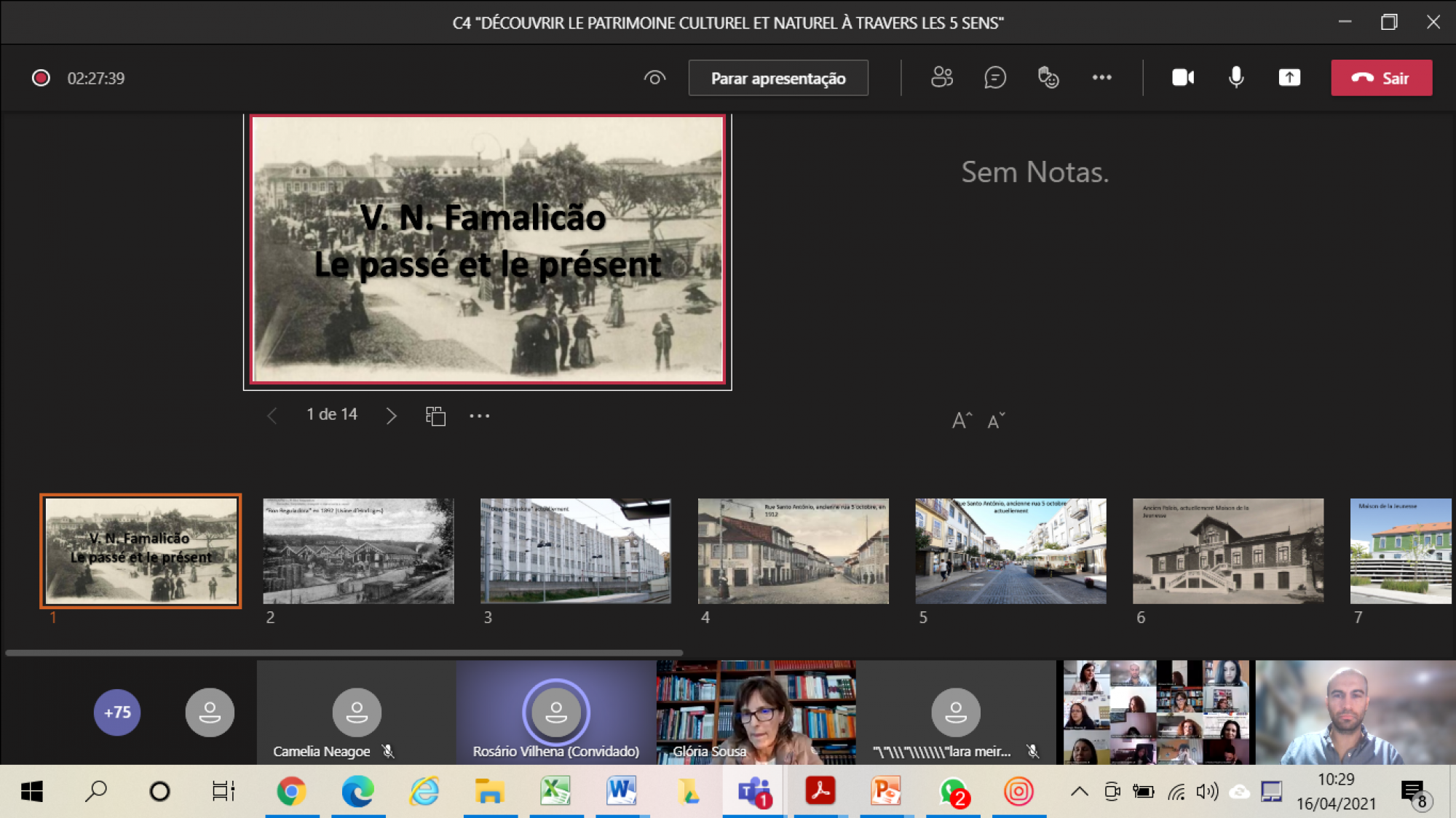Click the slide thumbnails horizontal scrollbar
Screen dimensions: 1456x818
pos(344,653)
